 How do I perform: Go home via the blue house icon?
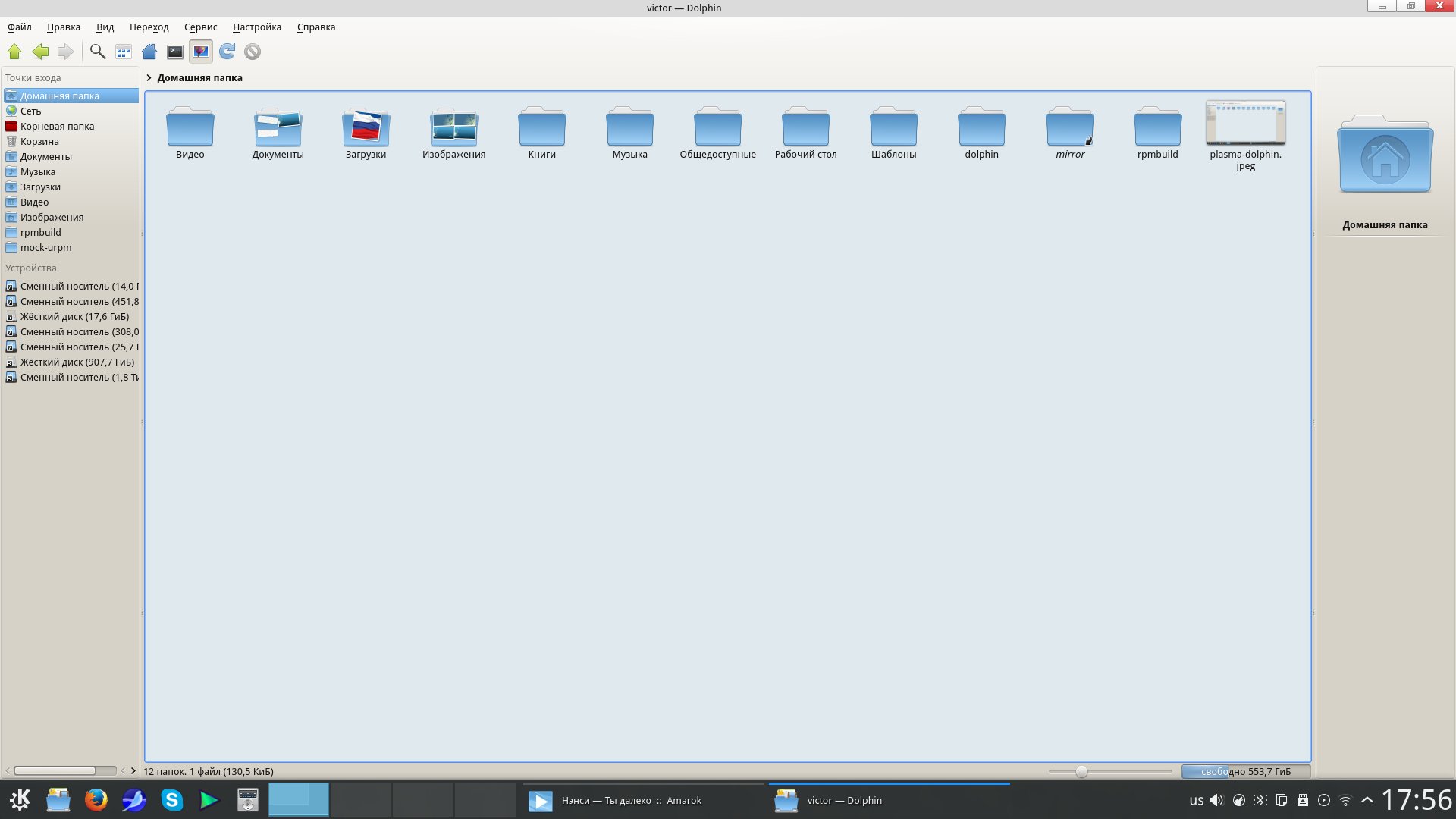[149, 52]
